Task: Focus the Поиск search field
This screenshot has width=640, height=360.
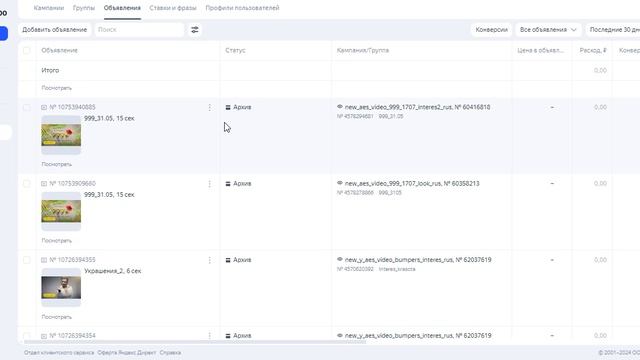Action: (139, 30)
